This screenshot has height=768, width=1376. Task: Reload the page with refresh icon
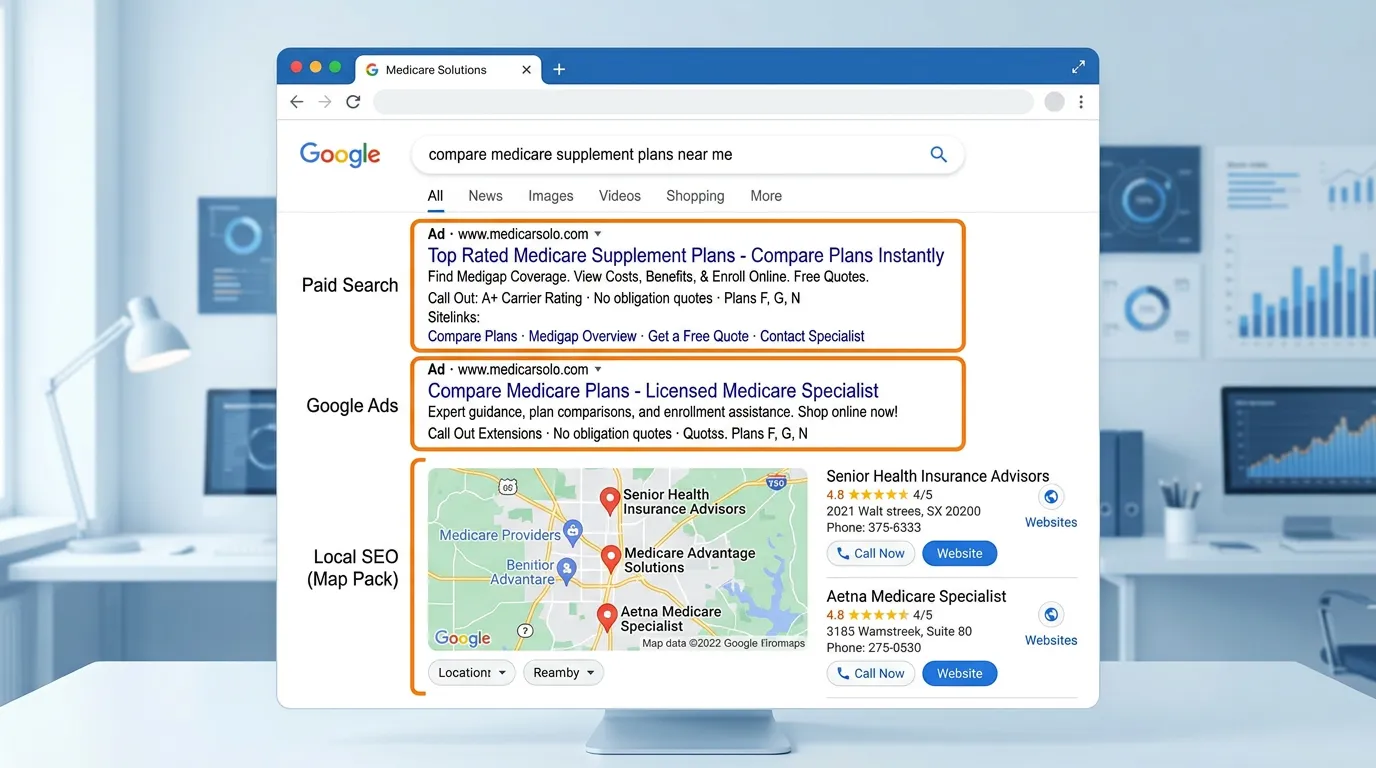coord(353,102)
